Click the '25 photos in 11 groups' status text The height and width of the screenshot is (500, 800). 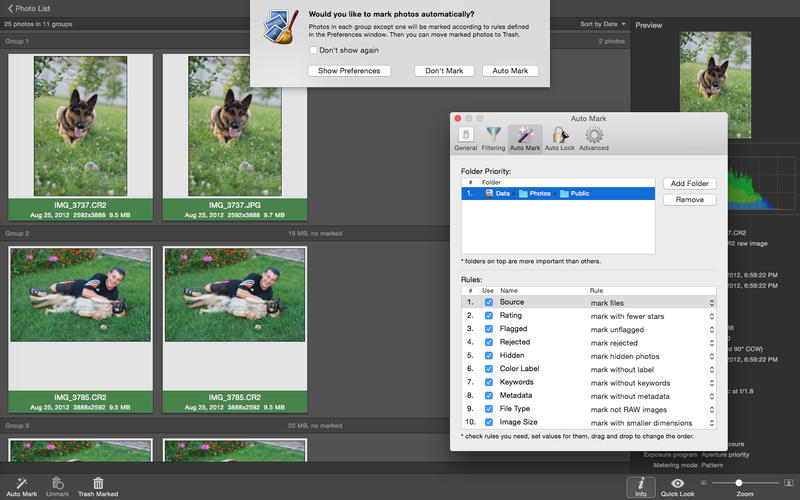38,24
